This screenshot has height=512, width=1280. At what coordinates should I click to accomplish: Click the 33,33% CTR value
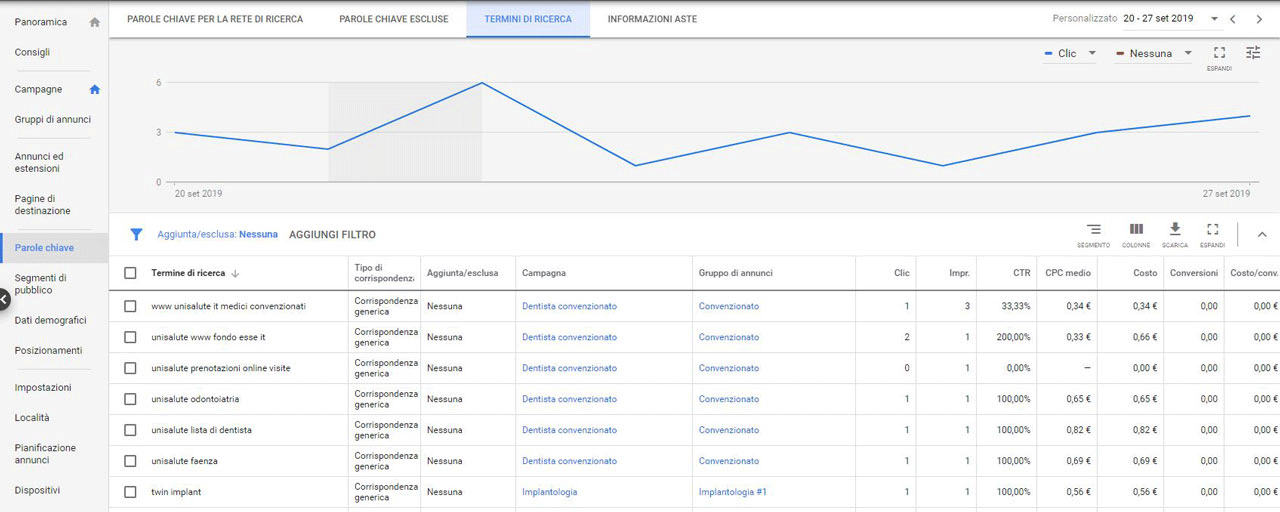(x=1014, y=306)
